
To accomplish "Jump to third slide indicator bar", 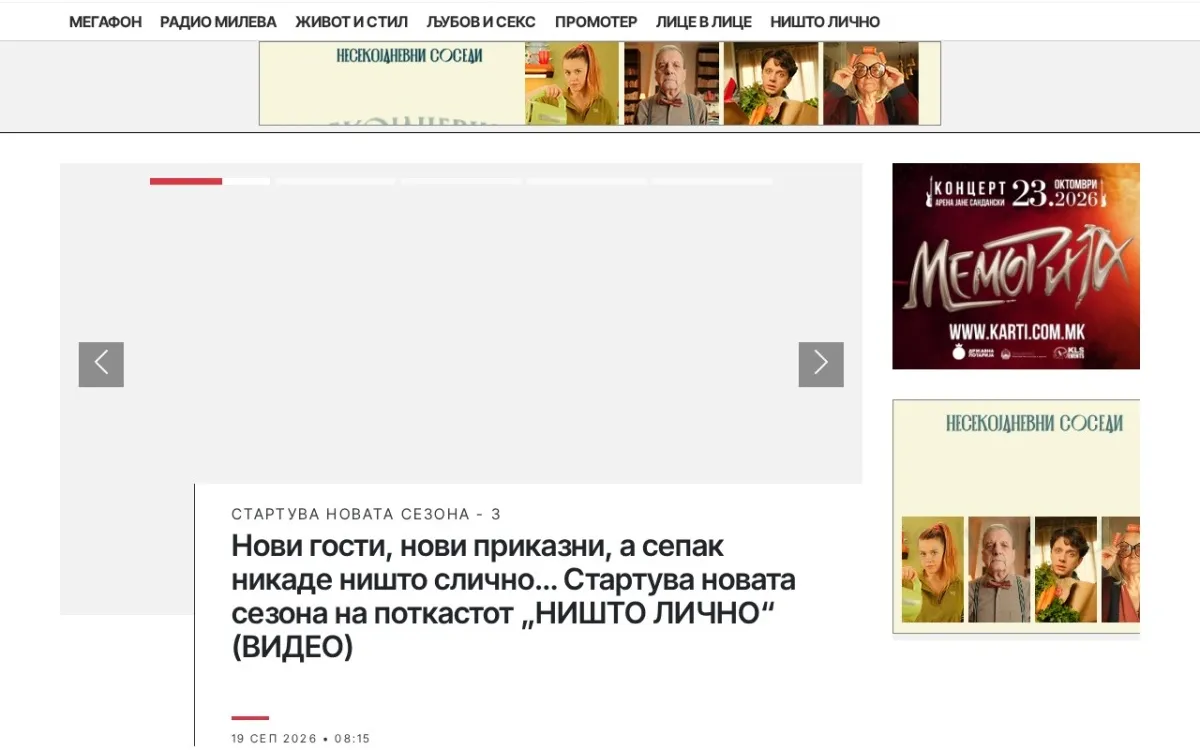I will point(461,181).
